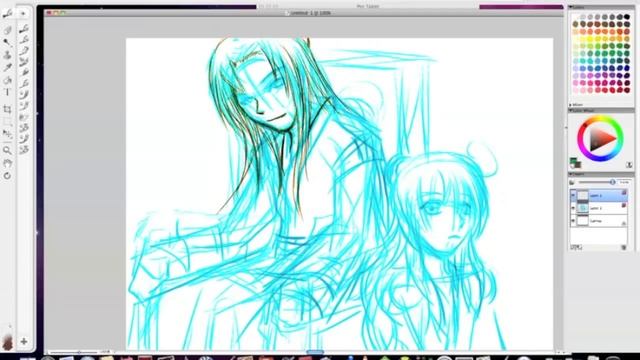640x360 pixels.
Task: Collapse the Colors swatch panel
Action: point(571,7)
